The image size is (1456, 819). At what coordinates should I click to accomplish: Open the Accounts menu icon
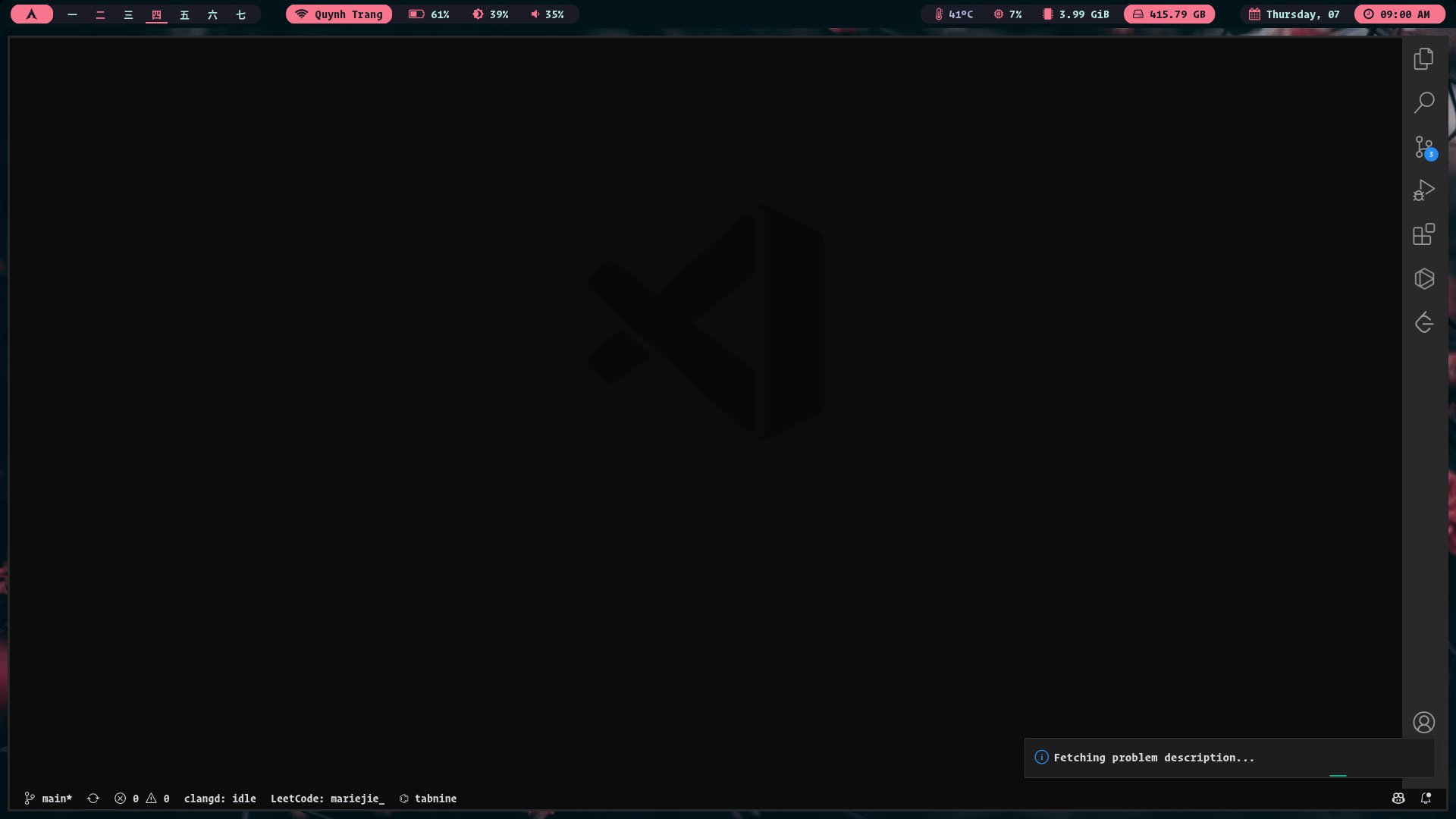tap(1423, 722)
